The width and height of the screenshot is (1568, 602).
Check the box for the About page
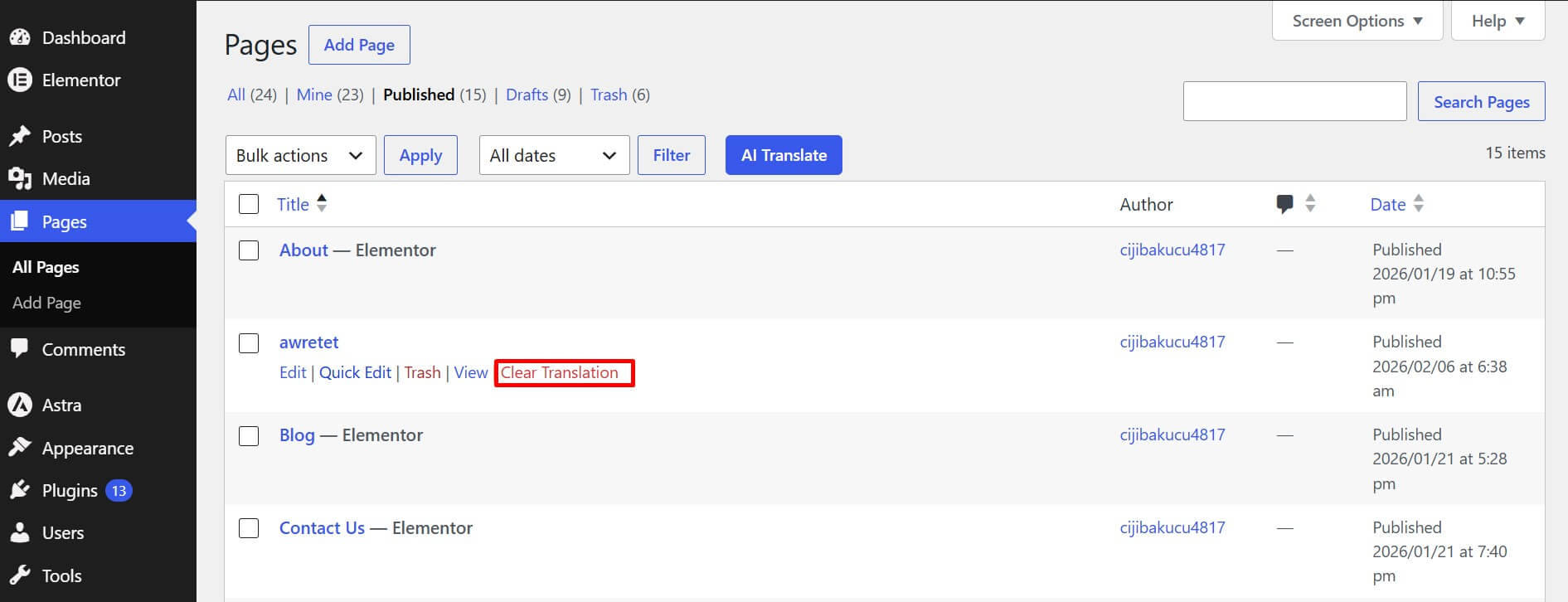click(x=249, y=250)
